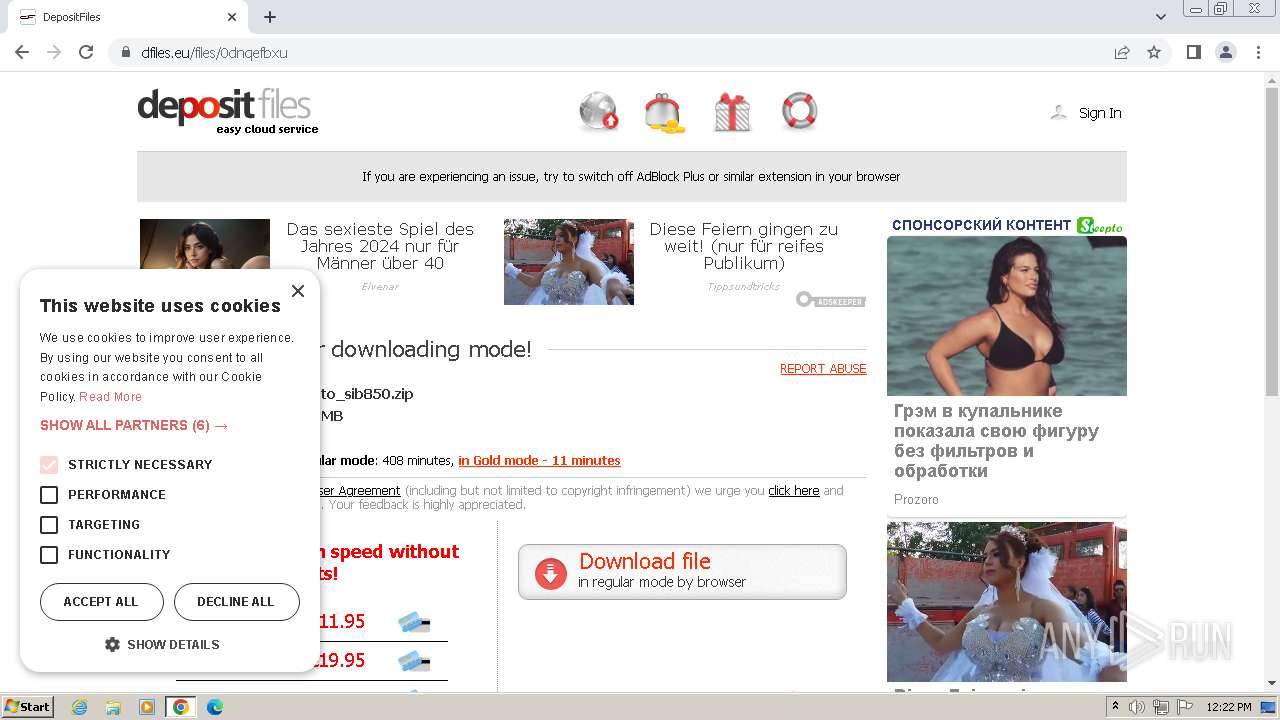Open the gold coins purse icon
Screen dimensions: 1280x720
pos(664,113)
